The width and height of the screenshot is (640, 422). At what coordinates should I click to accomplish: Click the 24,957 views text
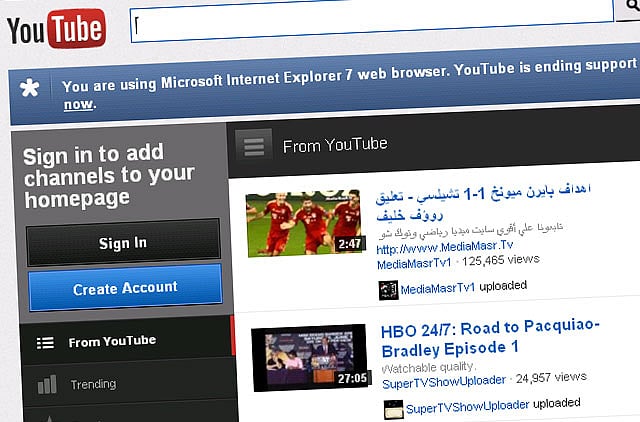(x=551, y=378)
